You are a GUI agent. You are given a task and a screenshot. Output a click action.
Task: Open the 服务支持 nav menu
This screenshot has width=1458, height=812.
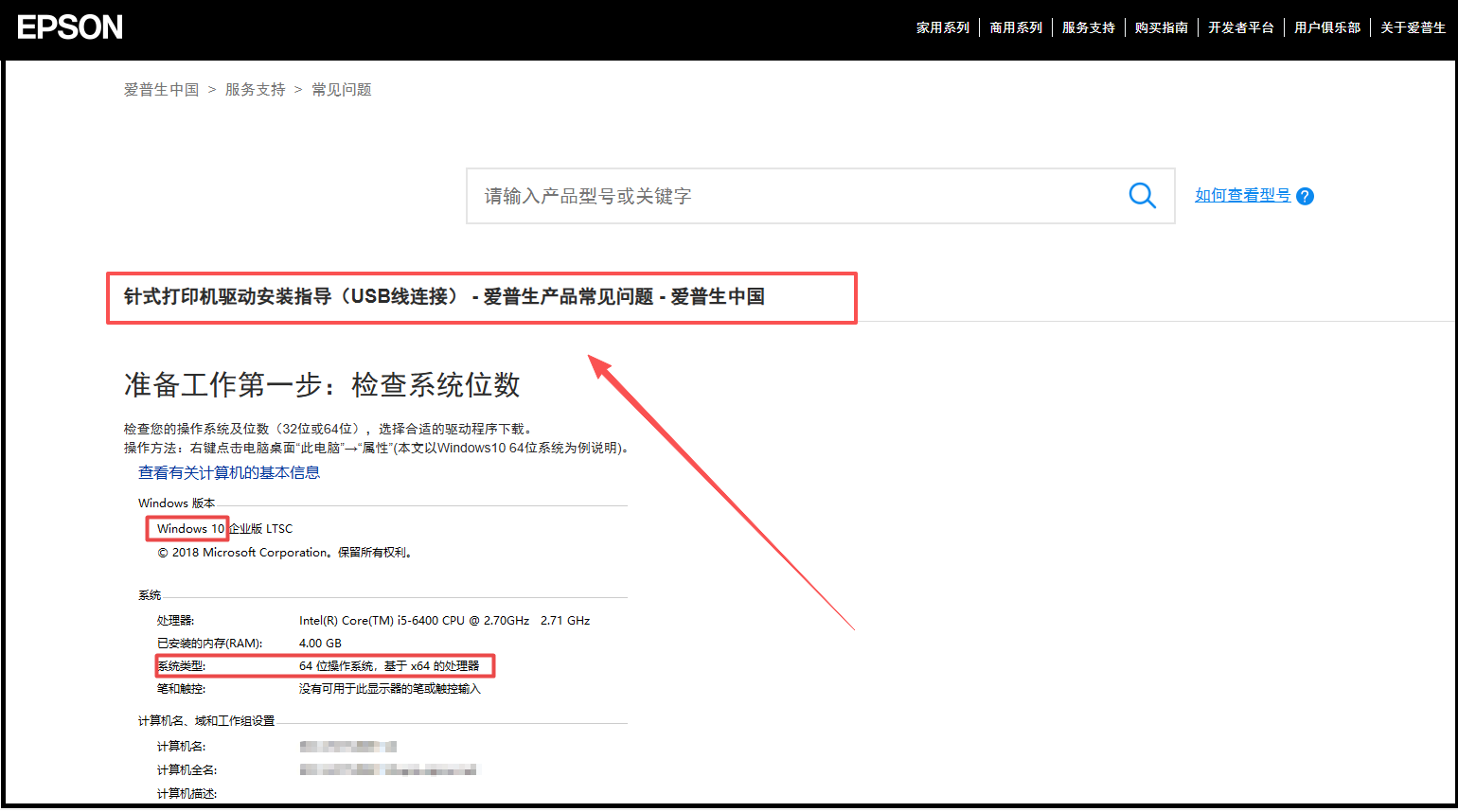pyautogui.click(x=1089, y=27)
